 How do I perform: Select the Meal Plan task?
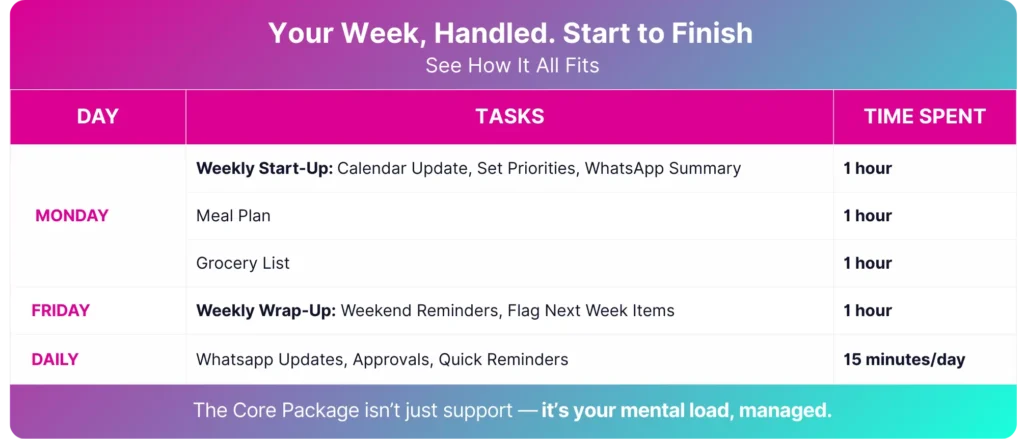233,215
